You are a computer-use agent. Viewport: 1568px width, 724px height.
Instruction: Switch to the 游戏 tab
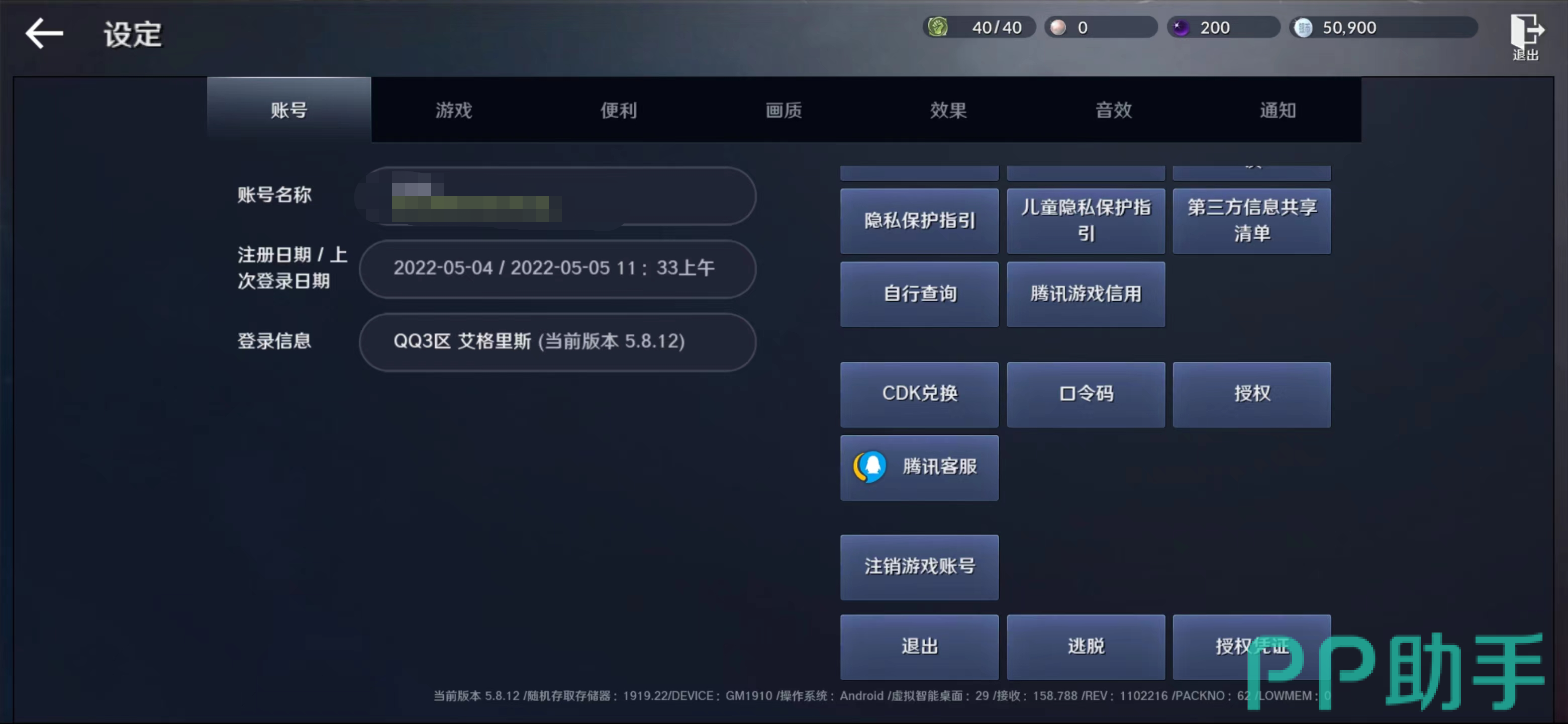tap(453, 110)
